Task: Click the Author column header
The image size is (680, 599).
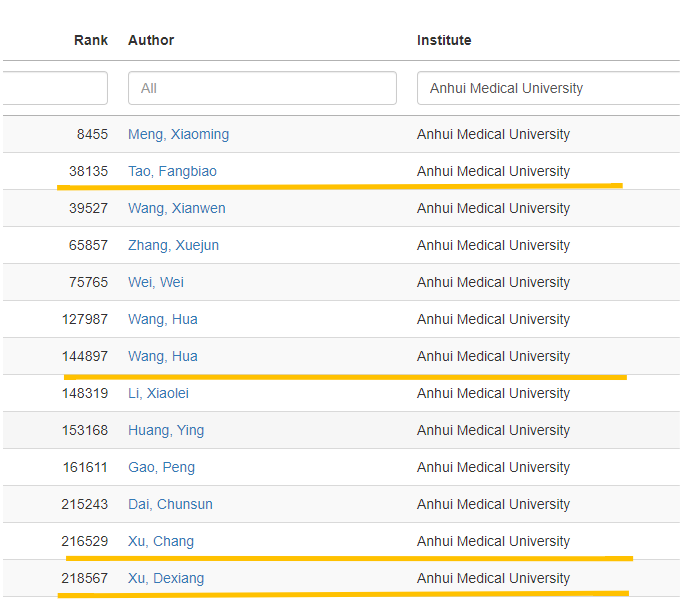Action: coord(151,40)
